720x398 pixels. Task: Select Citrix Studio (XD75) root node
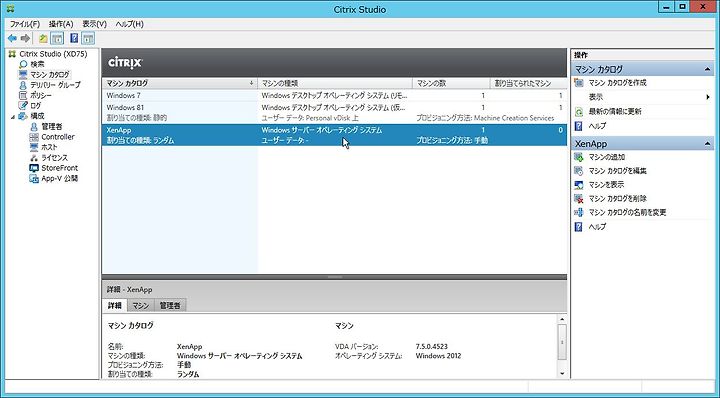(x=53, y=54)
